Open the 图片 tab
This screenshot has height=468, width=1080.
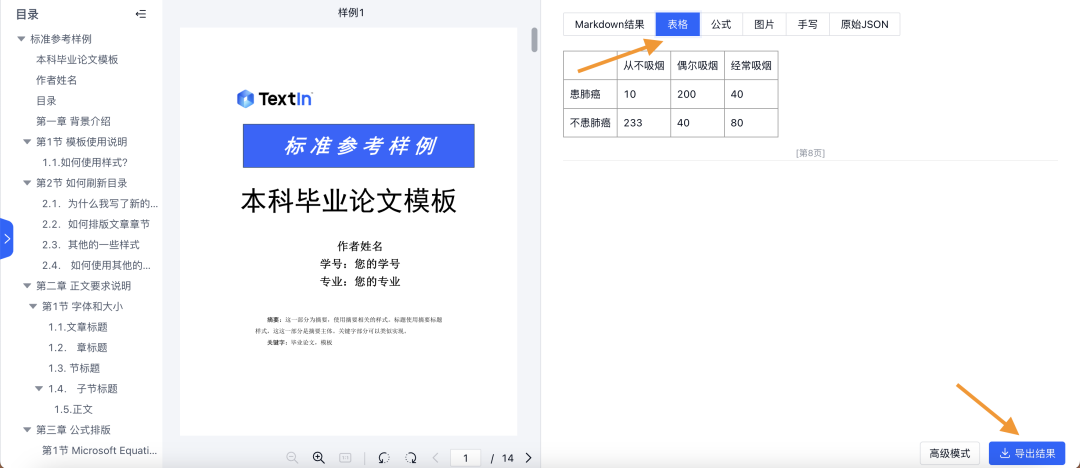click(765, 24)
